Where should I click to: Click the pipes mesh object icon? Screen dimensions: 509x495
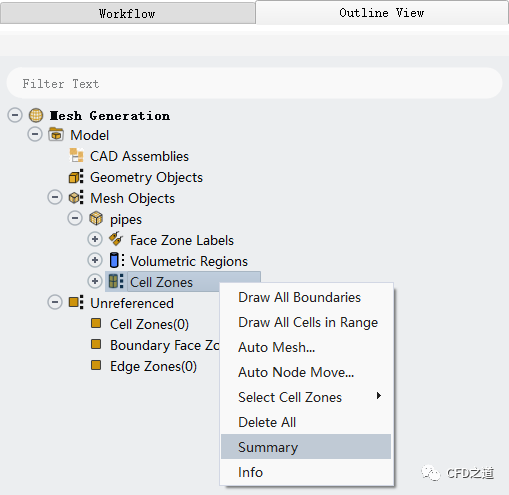(96, 219)
